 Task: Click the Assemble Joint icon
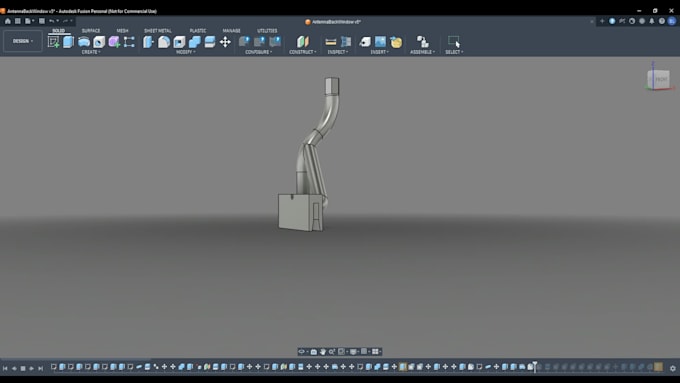pyautogui.click(x=422, y=42)
